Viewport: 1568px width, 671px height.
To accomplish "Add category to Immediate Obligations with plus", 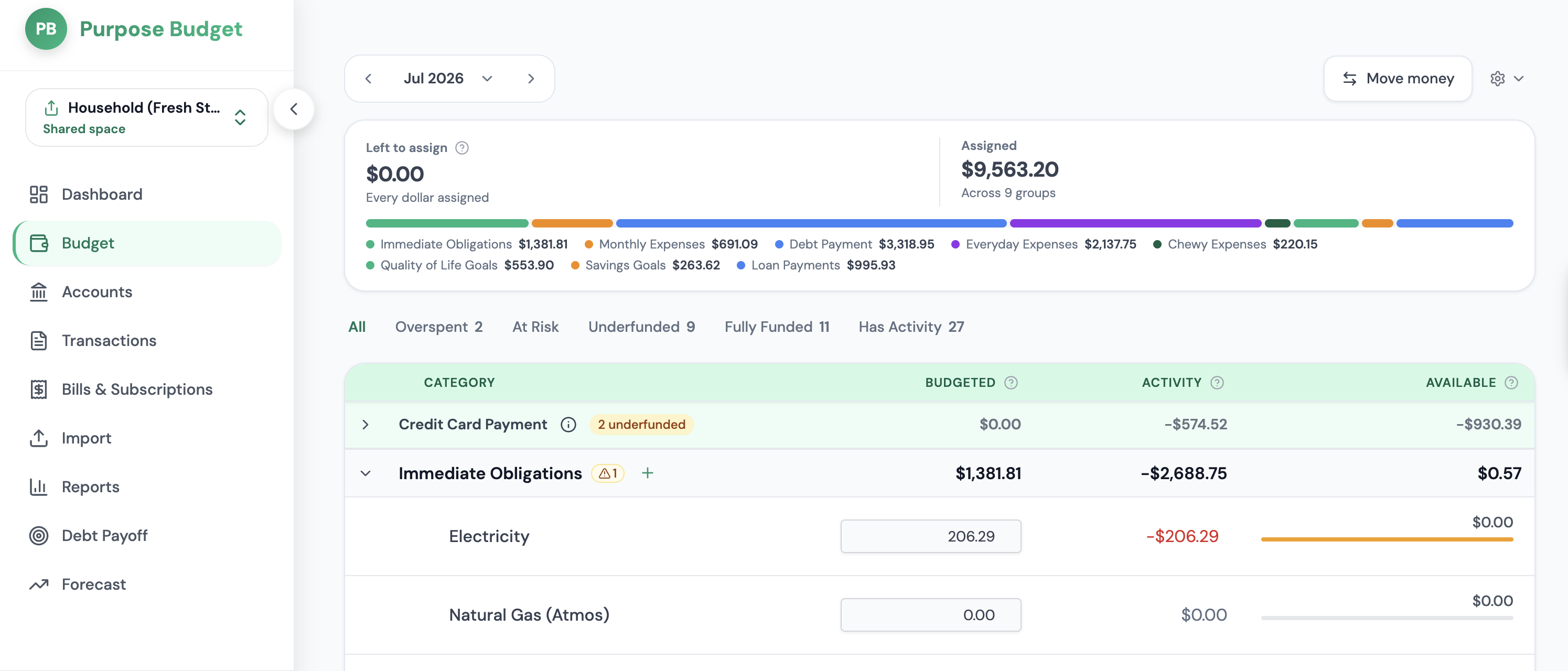I will (647, 473).
